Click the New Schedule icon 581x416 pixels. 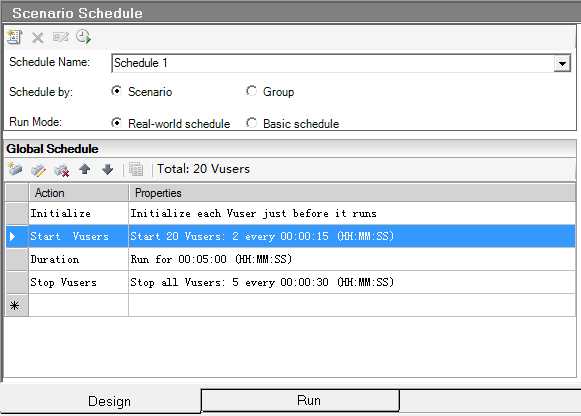(14, 37)
